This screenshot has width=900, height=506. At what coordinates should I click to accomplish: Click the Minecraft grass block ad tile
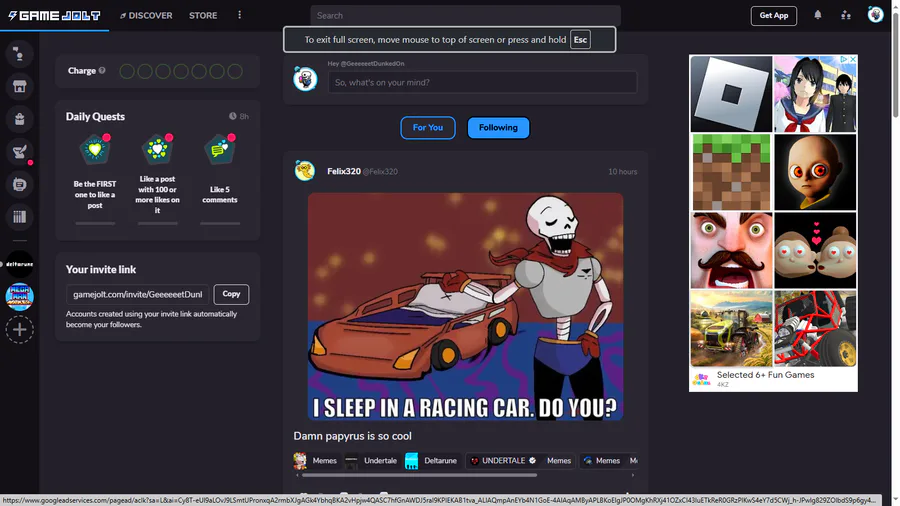[731, 172]
